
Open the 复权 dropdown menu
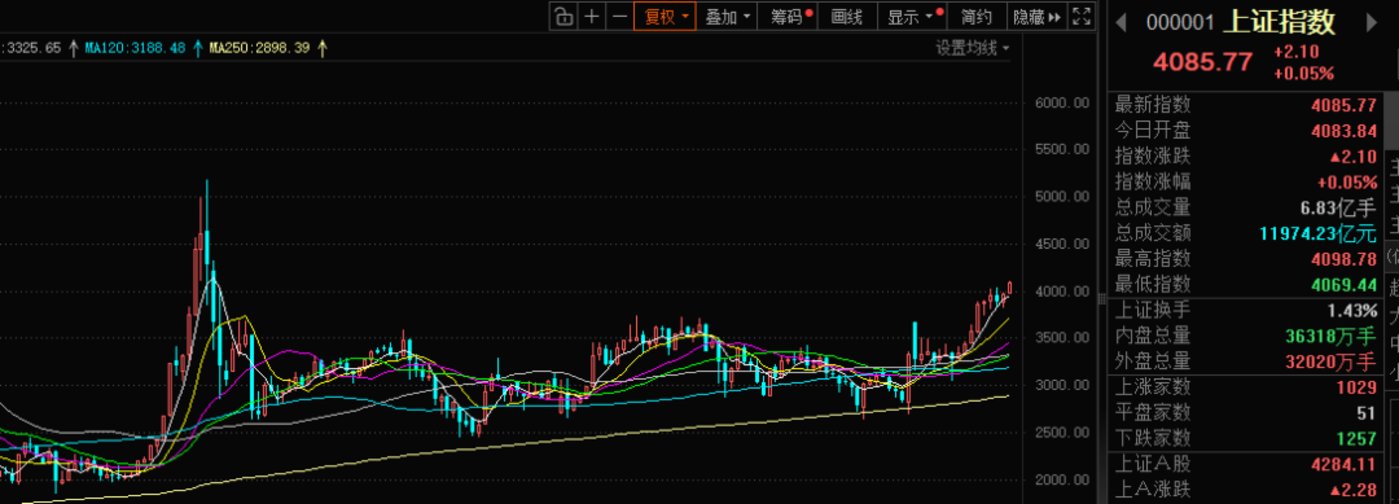[665, 16]
